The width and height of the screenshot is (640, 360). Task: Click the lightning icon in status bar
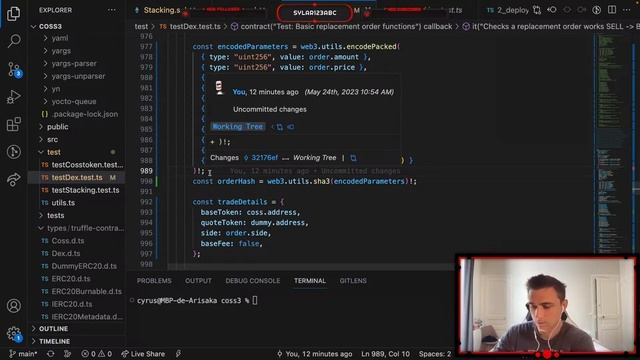coord(178,354)
